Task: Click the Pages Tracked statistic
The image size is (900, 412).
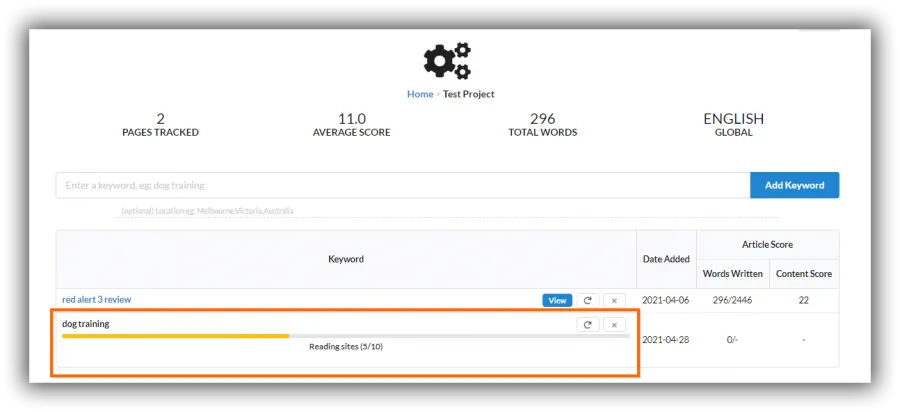Action: pyautogui.click(x=161, y=125)
